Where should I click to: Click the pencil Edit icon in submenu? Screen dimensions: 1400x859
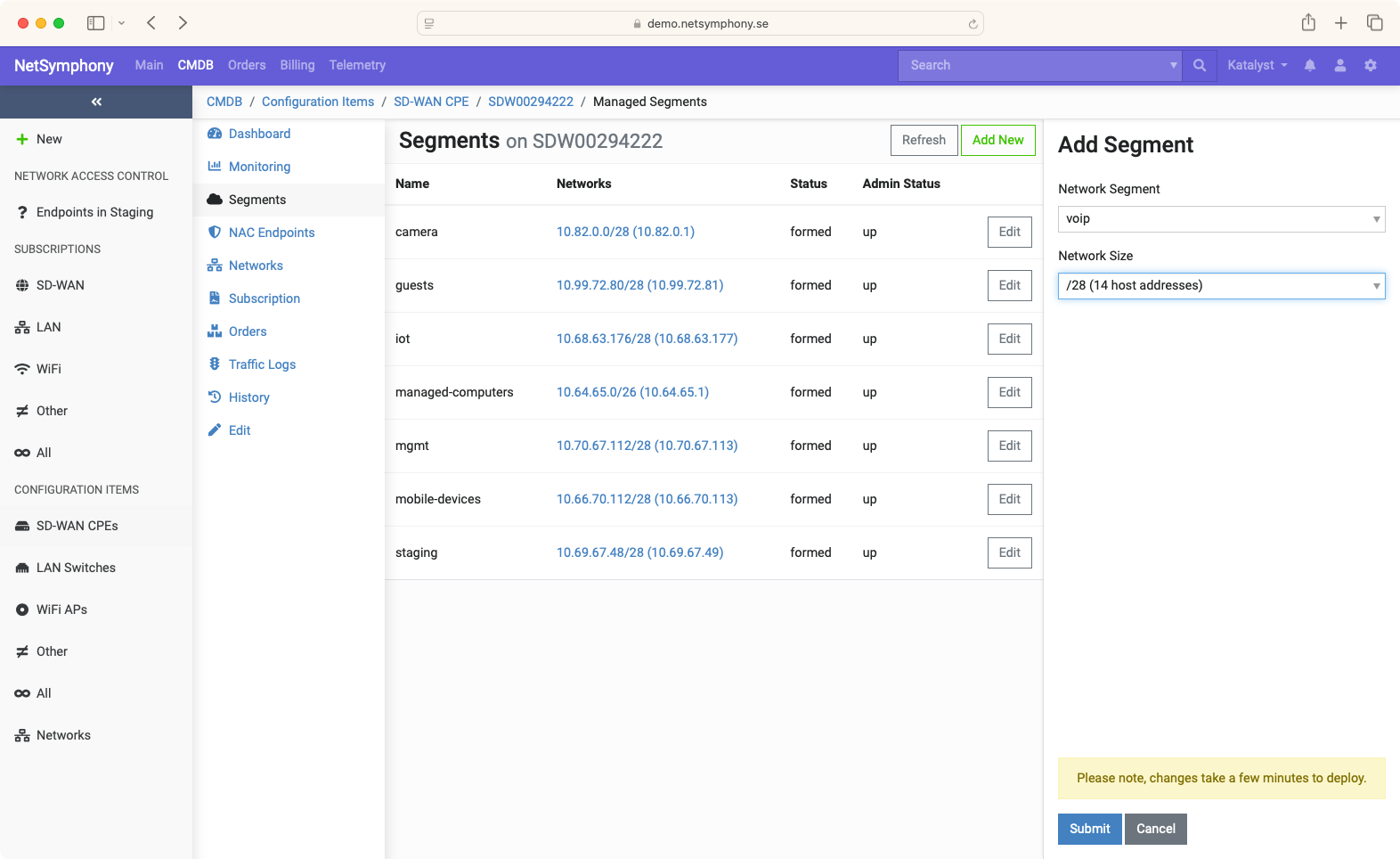pos(215,430)
